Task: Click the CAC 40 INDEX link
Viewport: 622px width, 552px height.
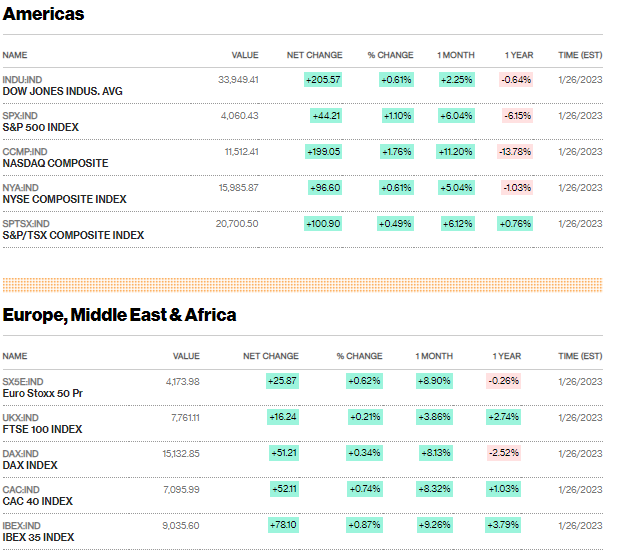Action: click(38, 501)
